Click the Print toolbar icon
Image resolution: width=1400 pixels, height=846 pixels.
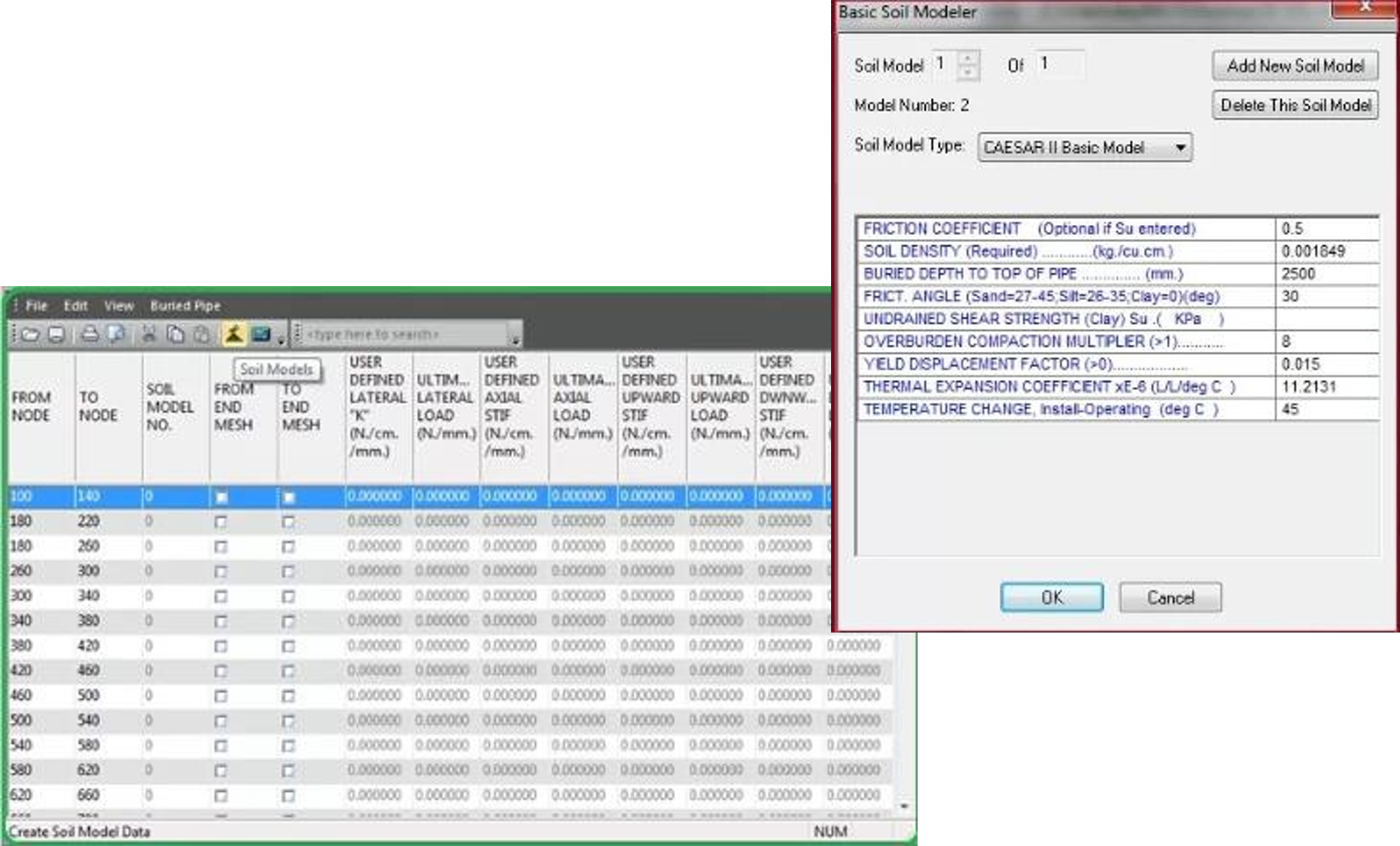pyautogui.click(x=90, y=334)
